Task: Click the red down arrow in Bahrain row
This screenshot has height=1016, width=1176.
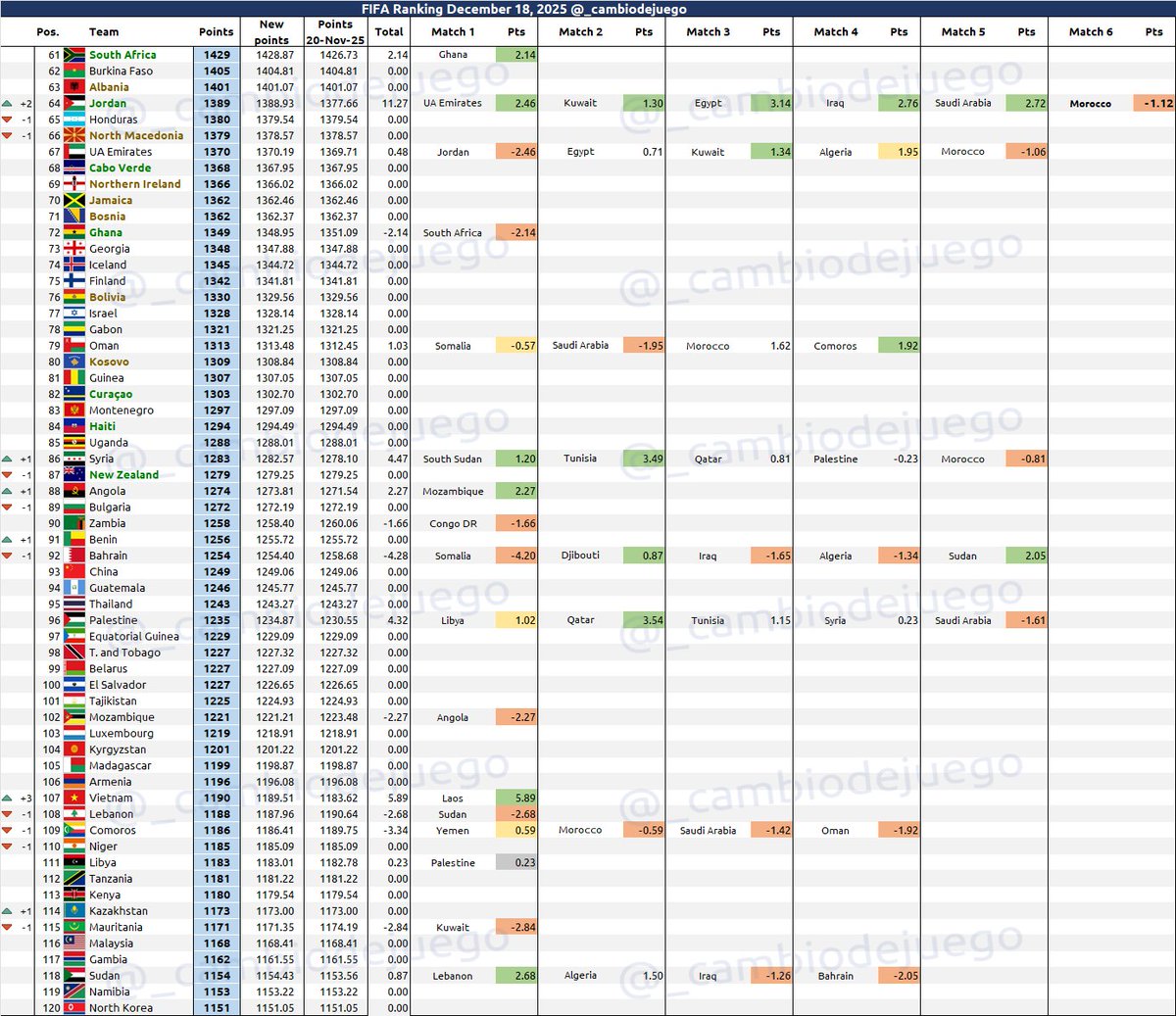Action: 8,556
